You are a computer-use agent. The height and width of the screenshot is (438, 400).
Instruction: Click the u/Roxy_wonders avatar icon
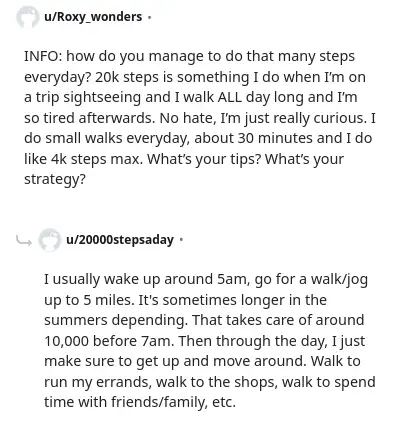(28, 17)
